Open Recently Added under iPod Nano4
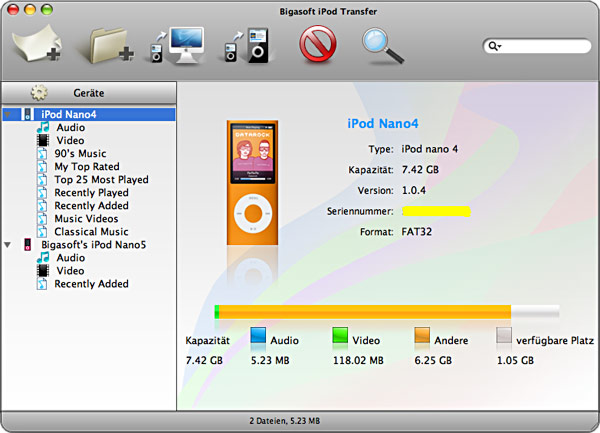The width and height of the screenshot is (600, 433). tap(91, 205)
